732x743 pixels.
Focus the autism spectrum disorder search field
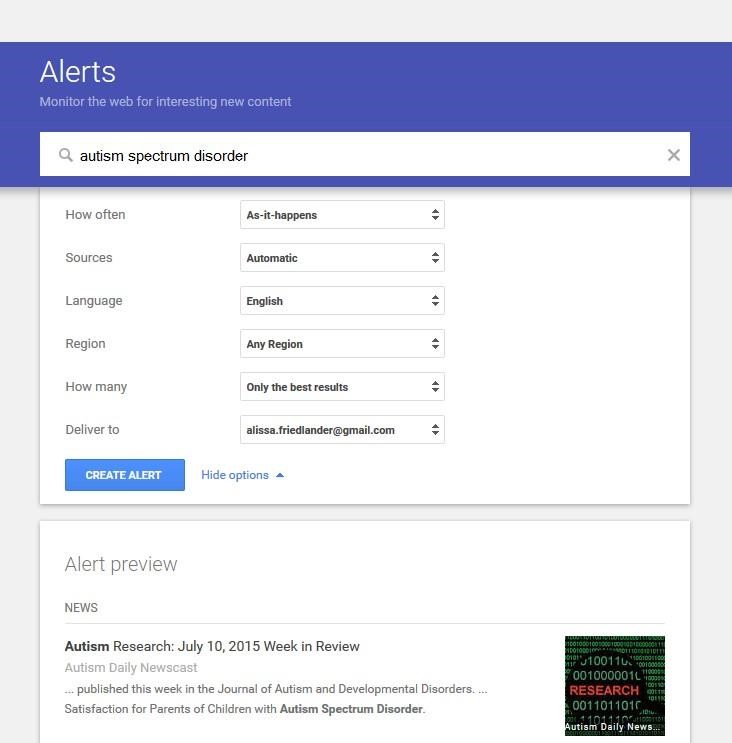(360, 155)
